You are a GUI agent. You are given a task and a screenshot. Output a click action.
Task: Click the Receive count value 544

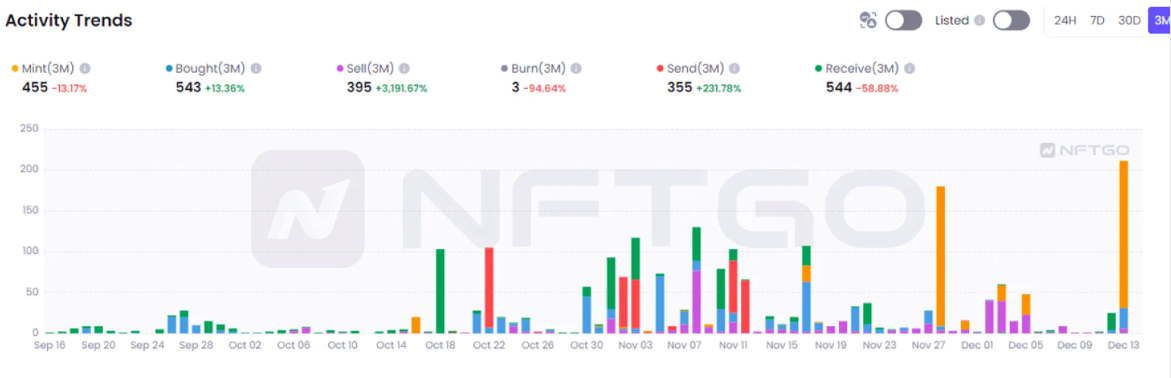click(x=839, y=87)
